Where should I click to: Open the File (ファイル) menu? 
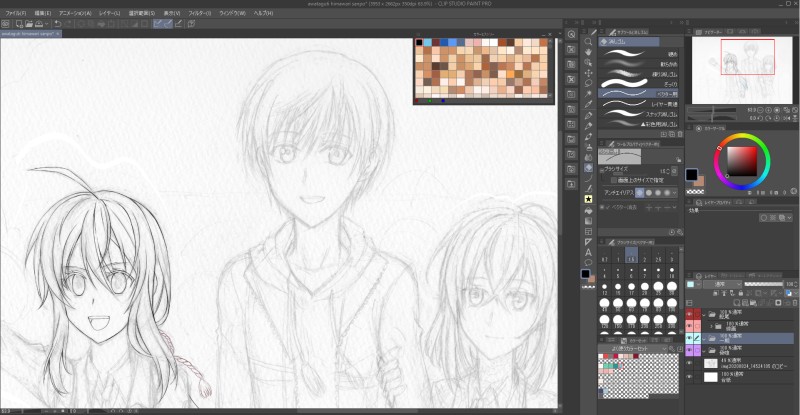16,13
